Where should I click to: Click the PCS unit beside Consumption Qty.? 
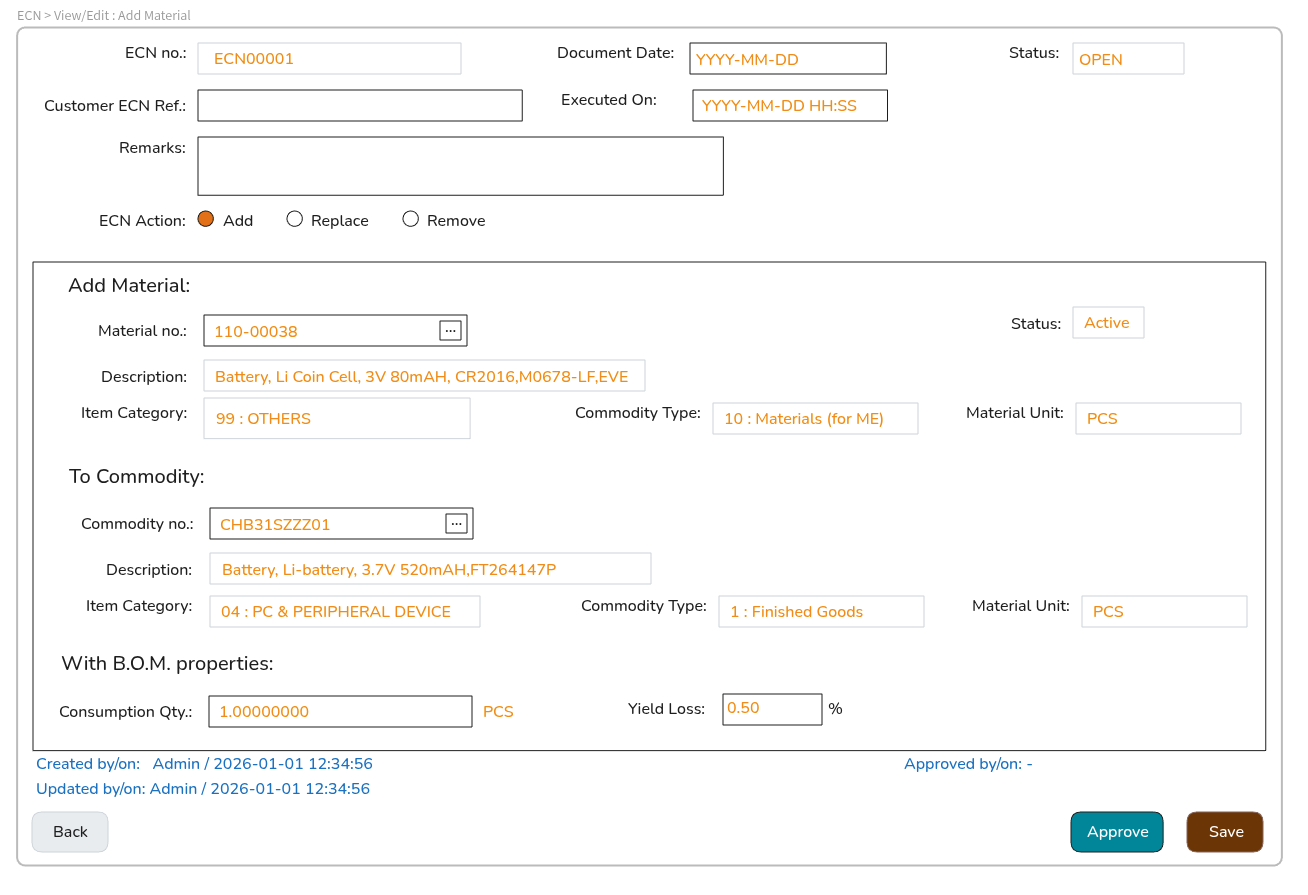498,712
